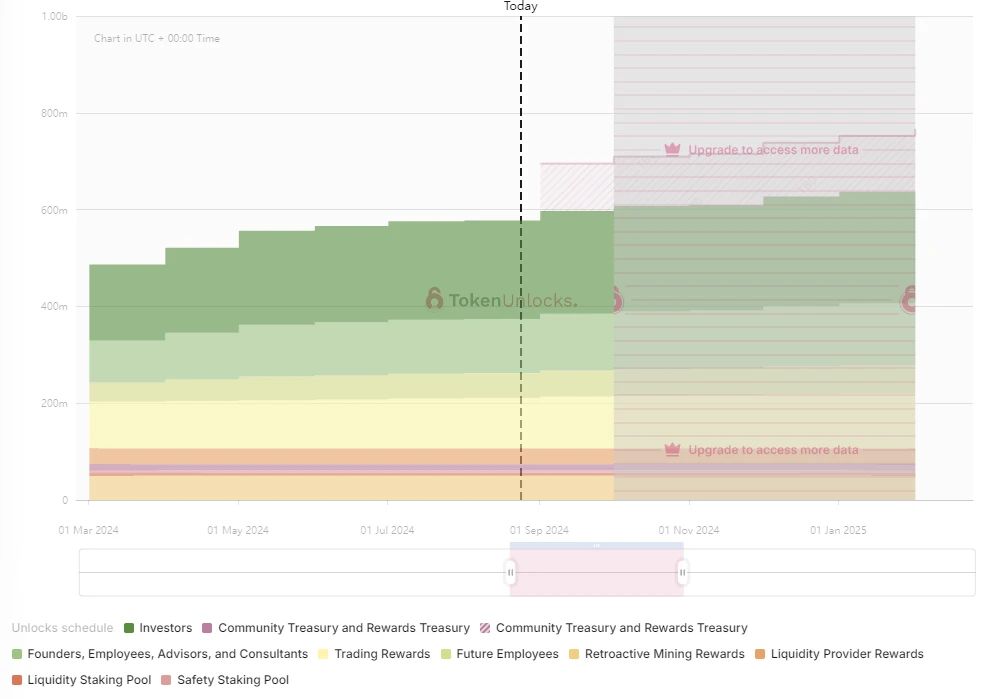Click the Safety Staking Pool legend square
Viewport: 984px width, 699px height.
coord(167,680)
